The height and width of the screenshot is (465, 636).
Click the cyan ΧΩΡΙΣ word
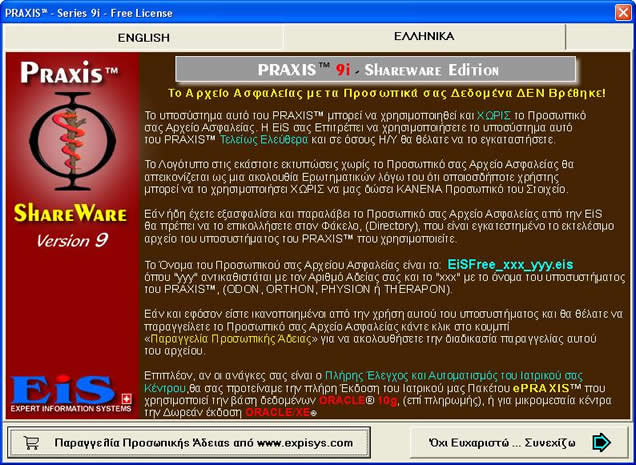click(494, 116)
